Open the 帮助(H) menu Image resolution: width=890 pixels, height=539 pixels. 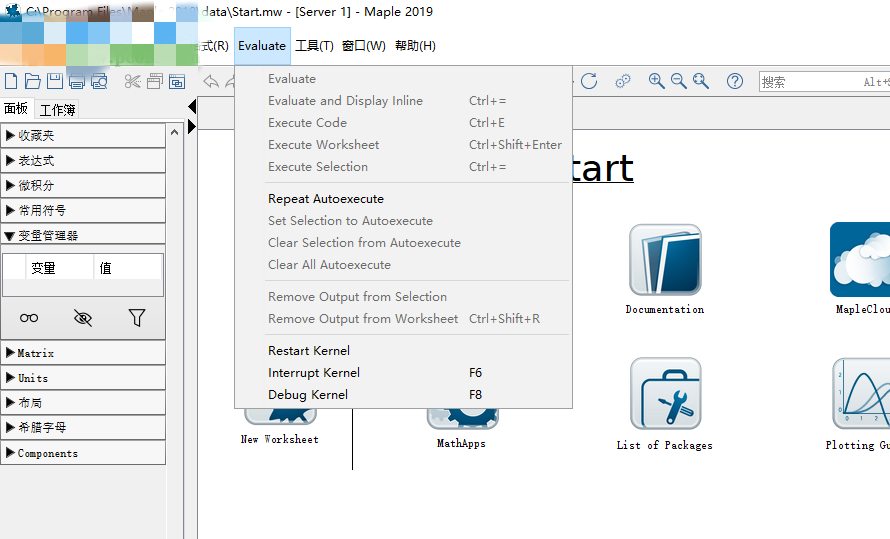point(415,46)
